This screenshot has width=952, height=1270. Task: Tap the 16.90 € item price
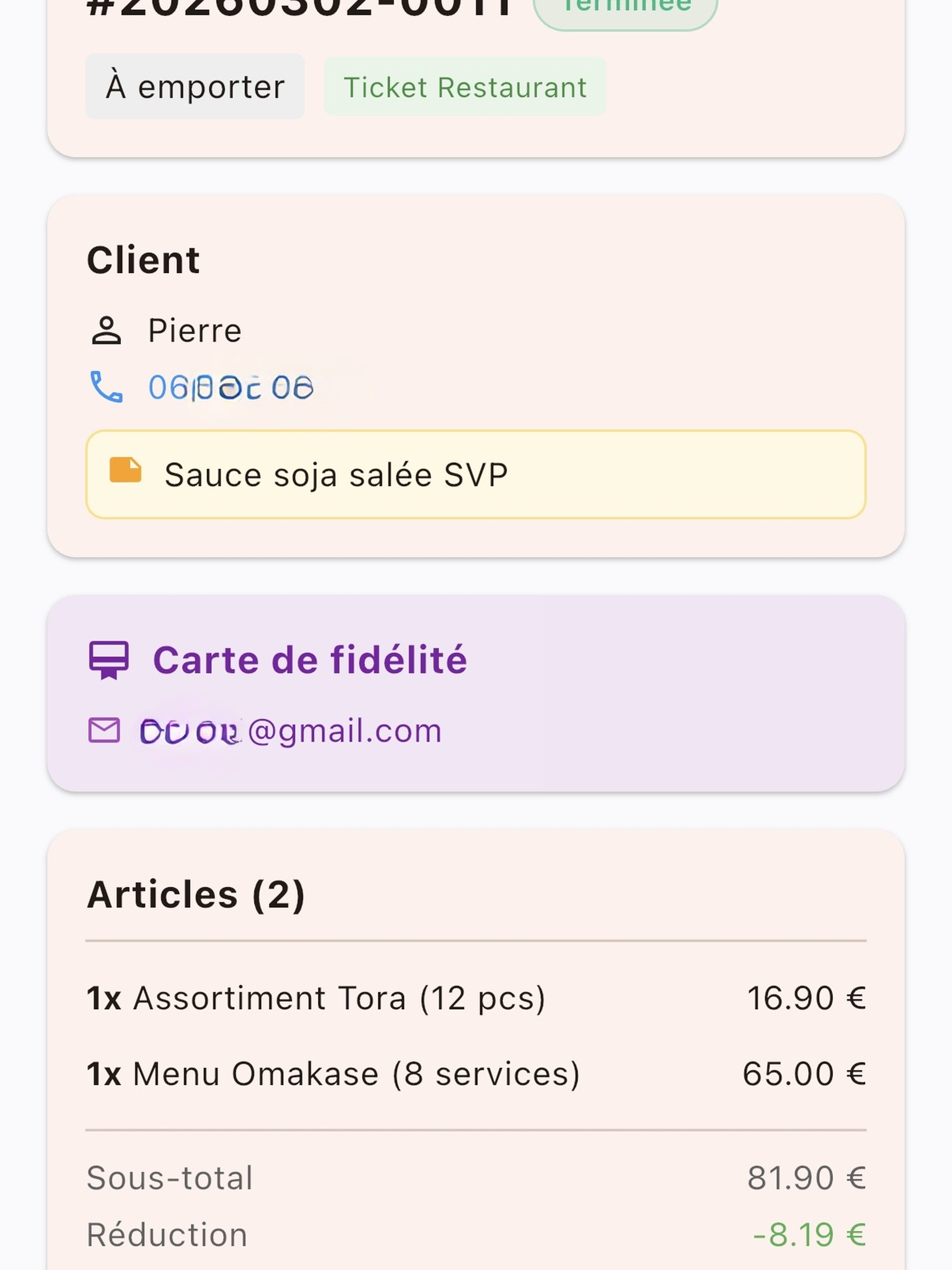806,998
